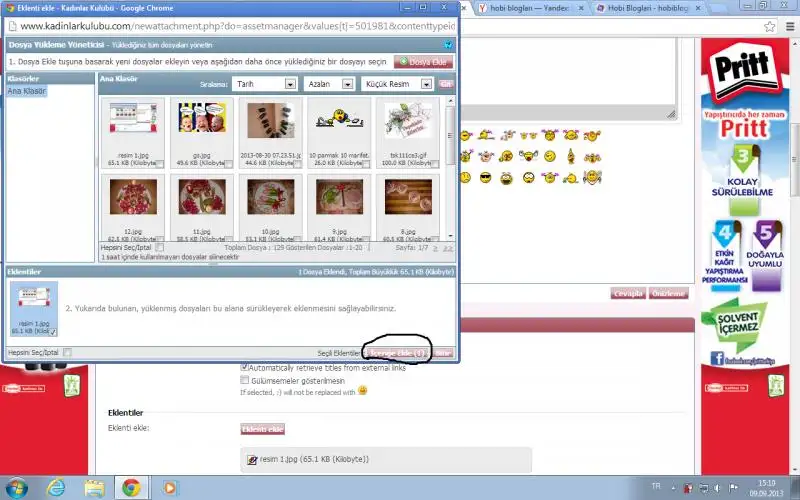Open the 10.jpg thumbnail
The width and height of the screenshot is (800, 500).
[x=270, y=196]
